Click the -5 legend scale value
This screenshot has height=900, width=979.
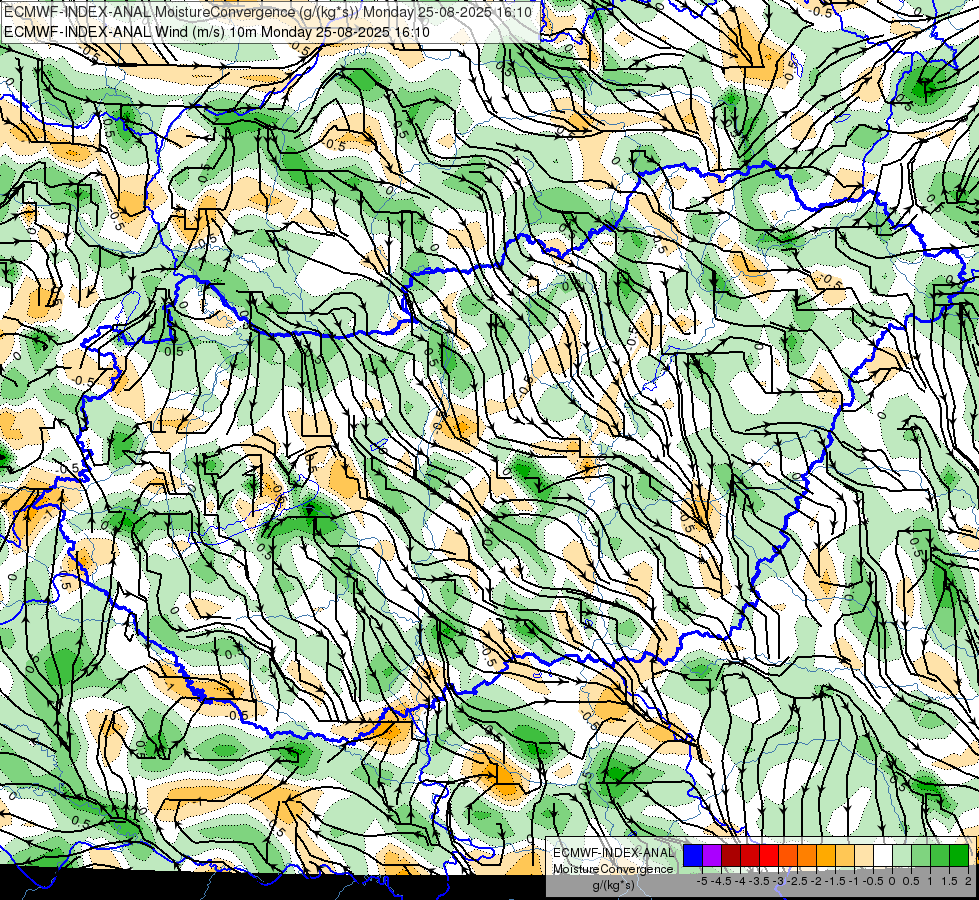click(x=702, y=881)
